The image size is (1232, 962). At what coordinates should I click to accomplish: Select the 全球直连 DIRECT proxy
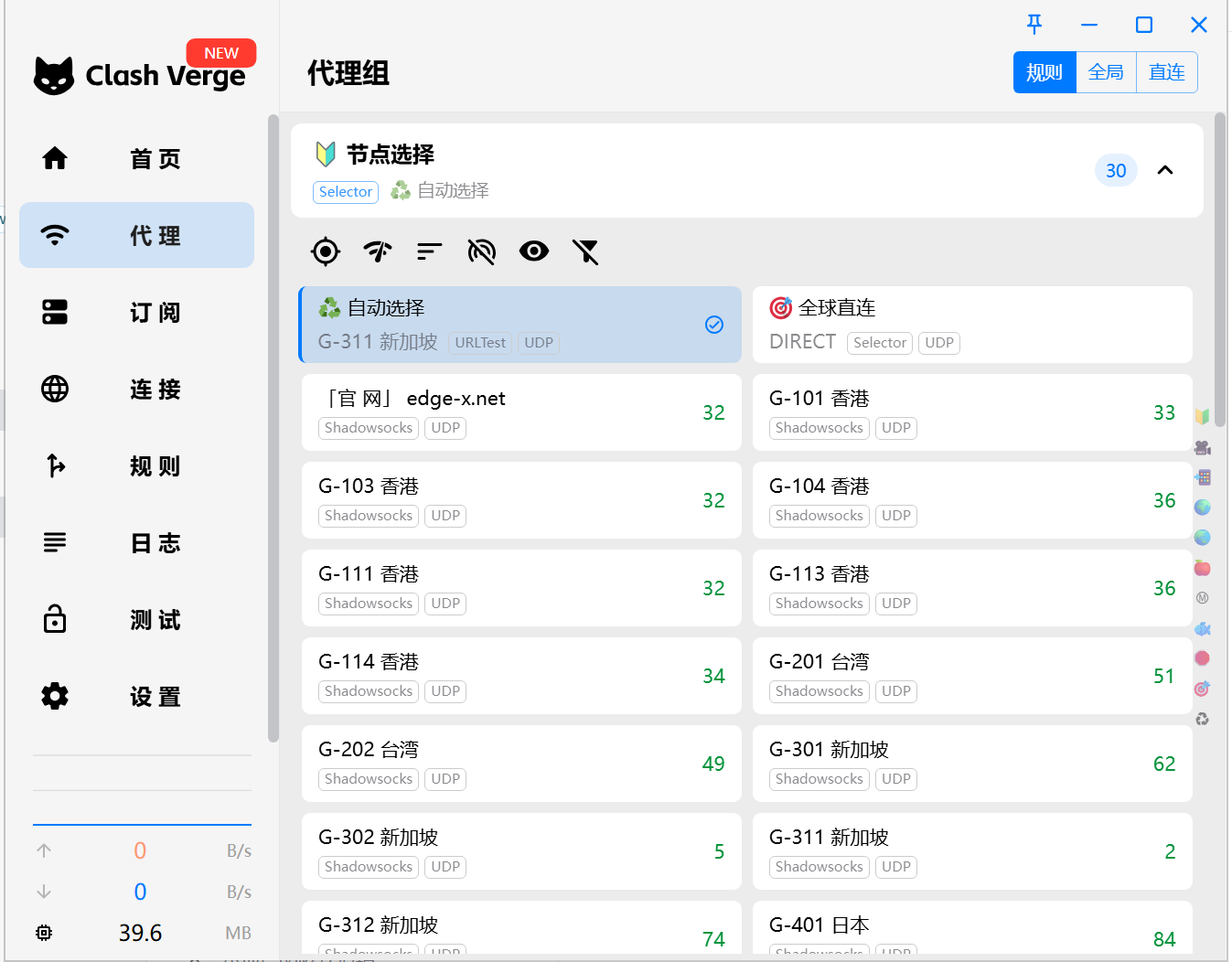tap(971, 325)
